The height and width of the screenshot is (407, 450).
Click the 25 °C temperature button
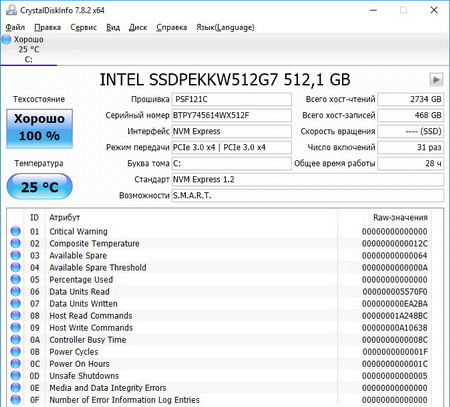39,187
